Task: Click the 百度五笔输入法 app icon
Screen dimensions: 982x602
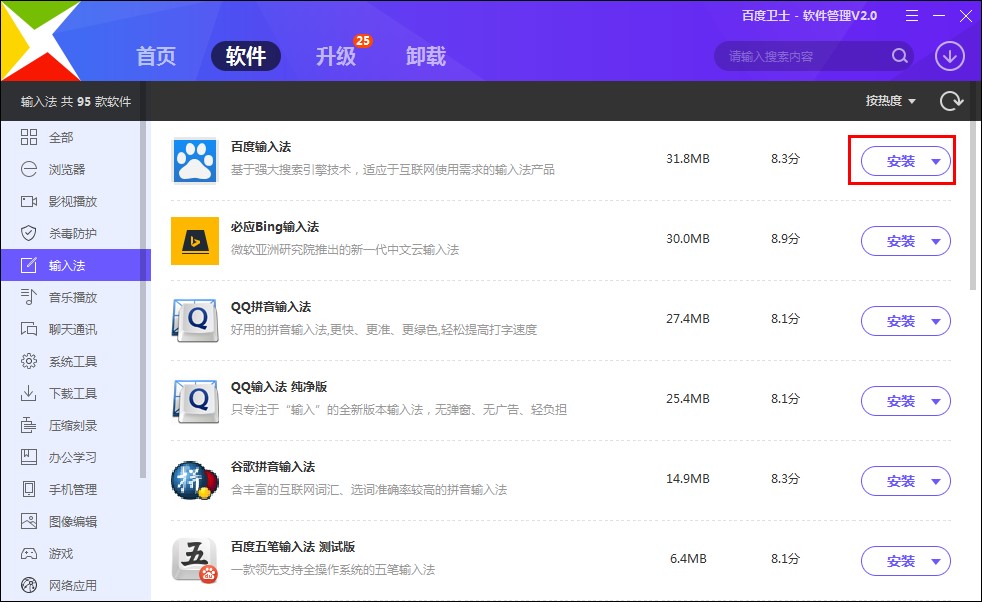Action: tap(195, 561)
